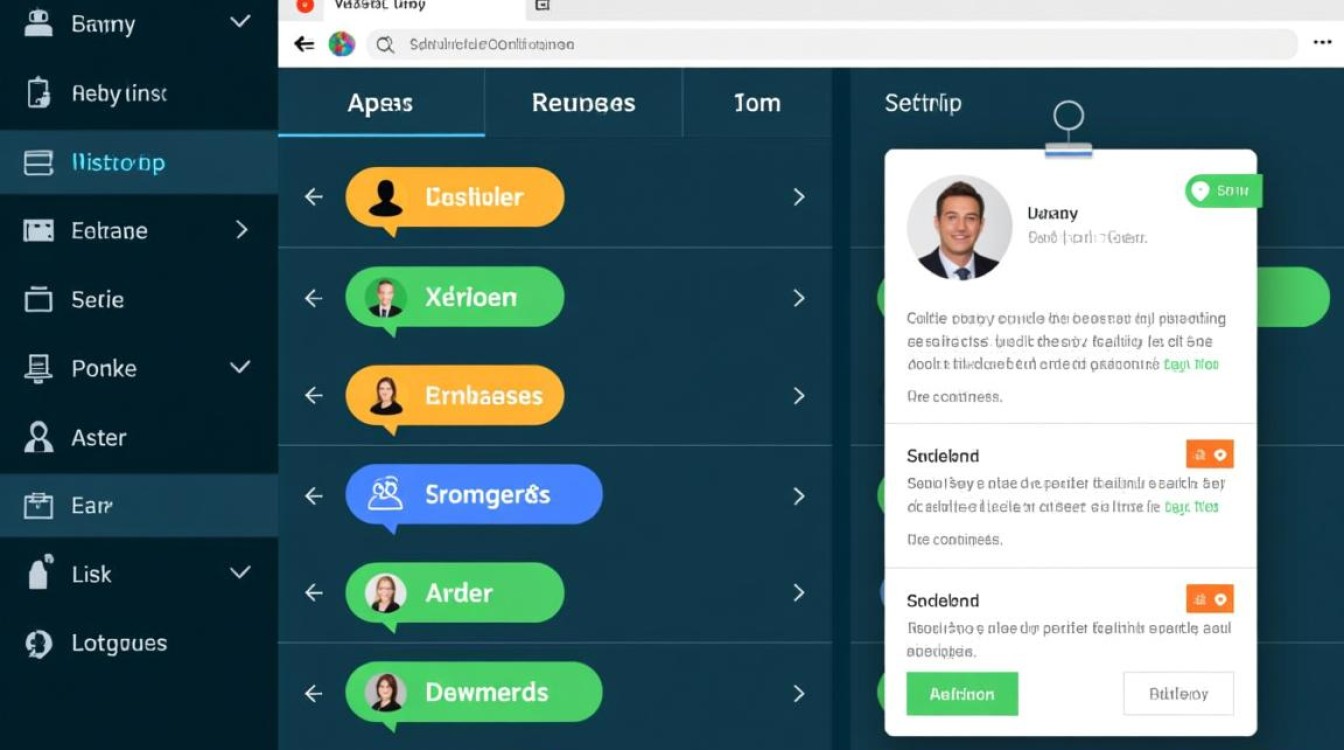Switch to the Reunges tab
Viewport: 1344px width, 750px height.
[583, 103]
